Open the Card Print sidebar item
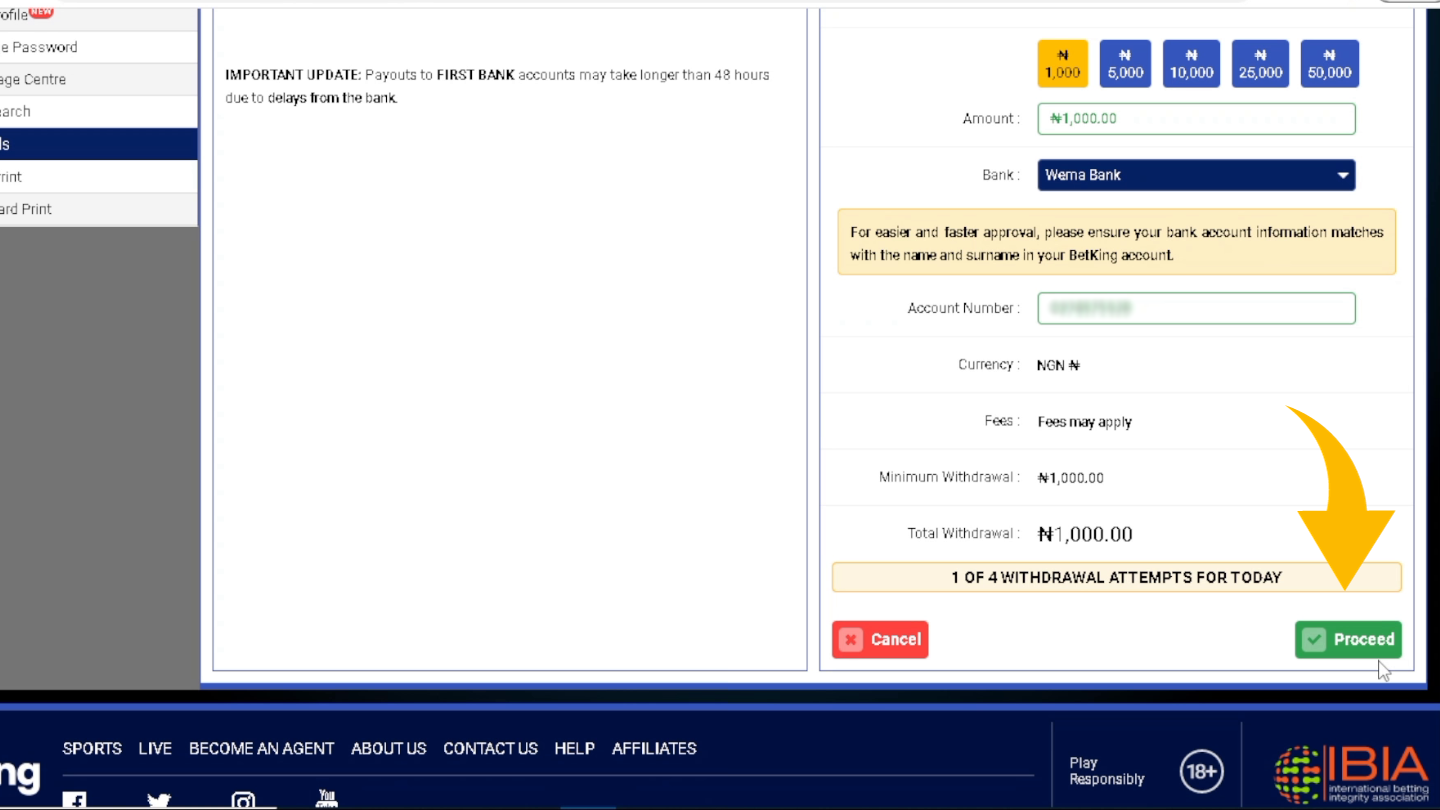This screenshot has height=810, width=1440. (x=98, y=209)
